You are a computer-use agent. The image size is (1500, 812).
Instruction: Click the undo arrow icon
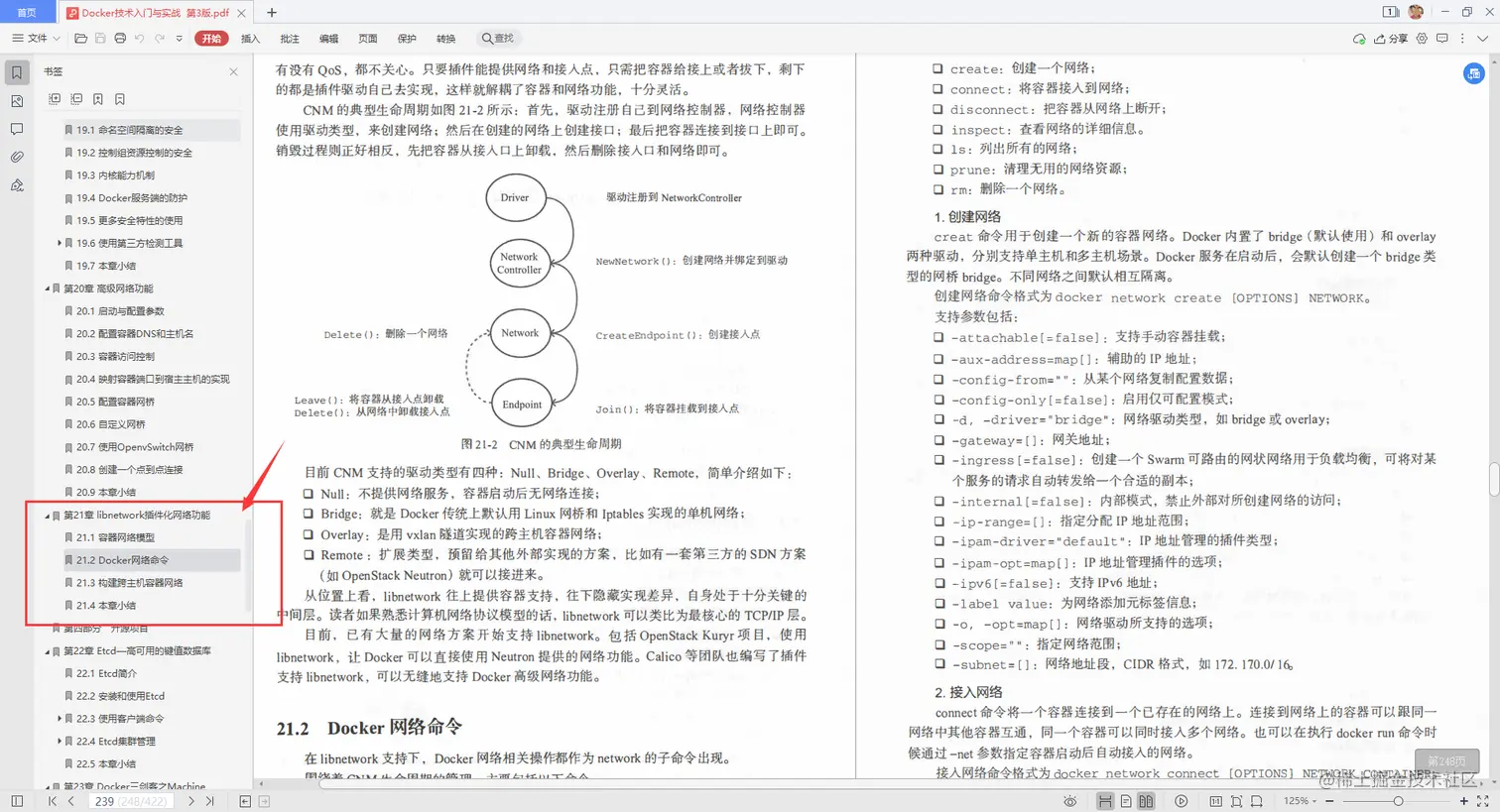coord(138,38)
